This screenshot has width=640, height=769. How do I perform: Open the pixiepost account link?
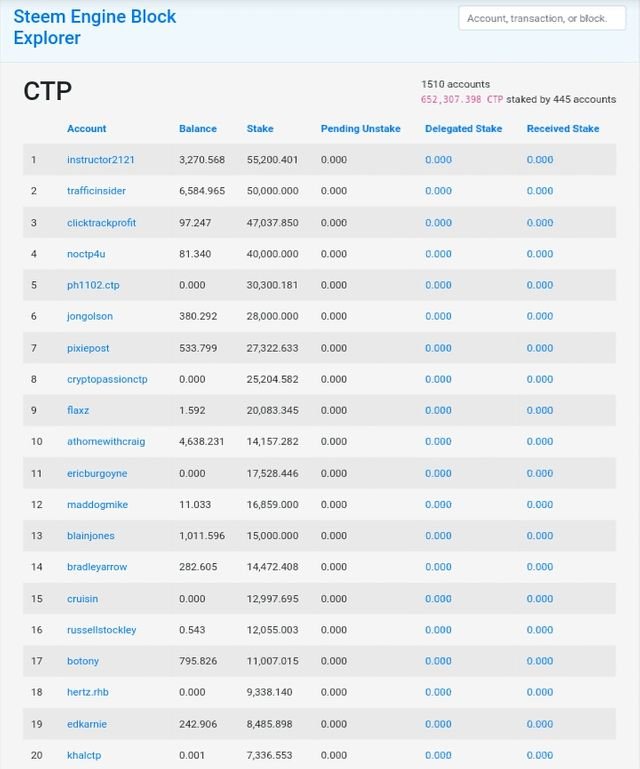(x=89, y=348)
